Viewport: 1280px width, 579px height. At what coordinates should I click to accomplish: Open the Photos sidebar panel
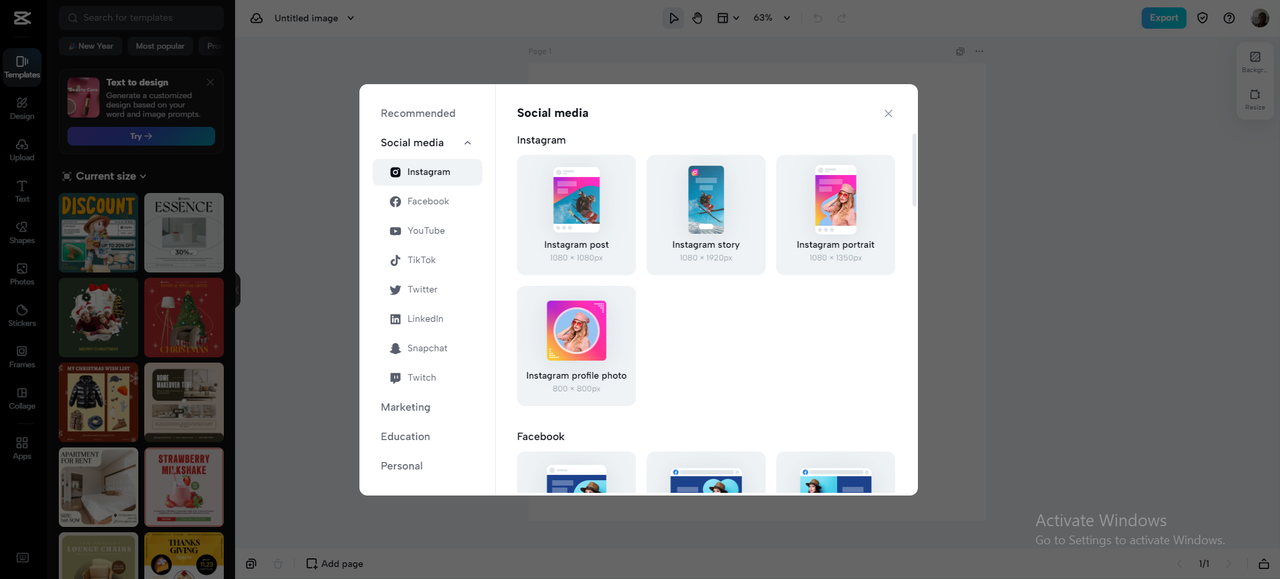point(22,274)
